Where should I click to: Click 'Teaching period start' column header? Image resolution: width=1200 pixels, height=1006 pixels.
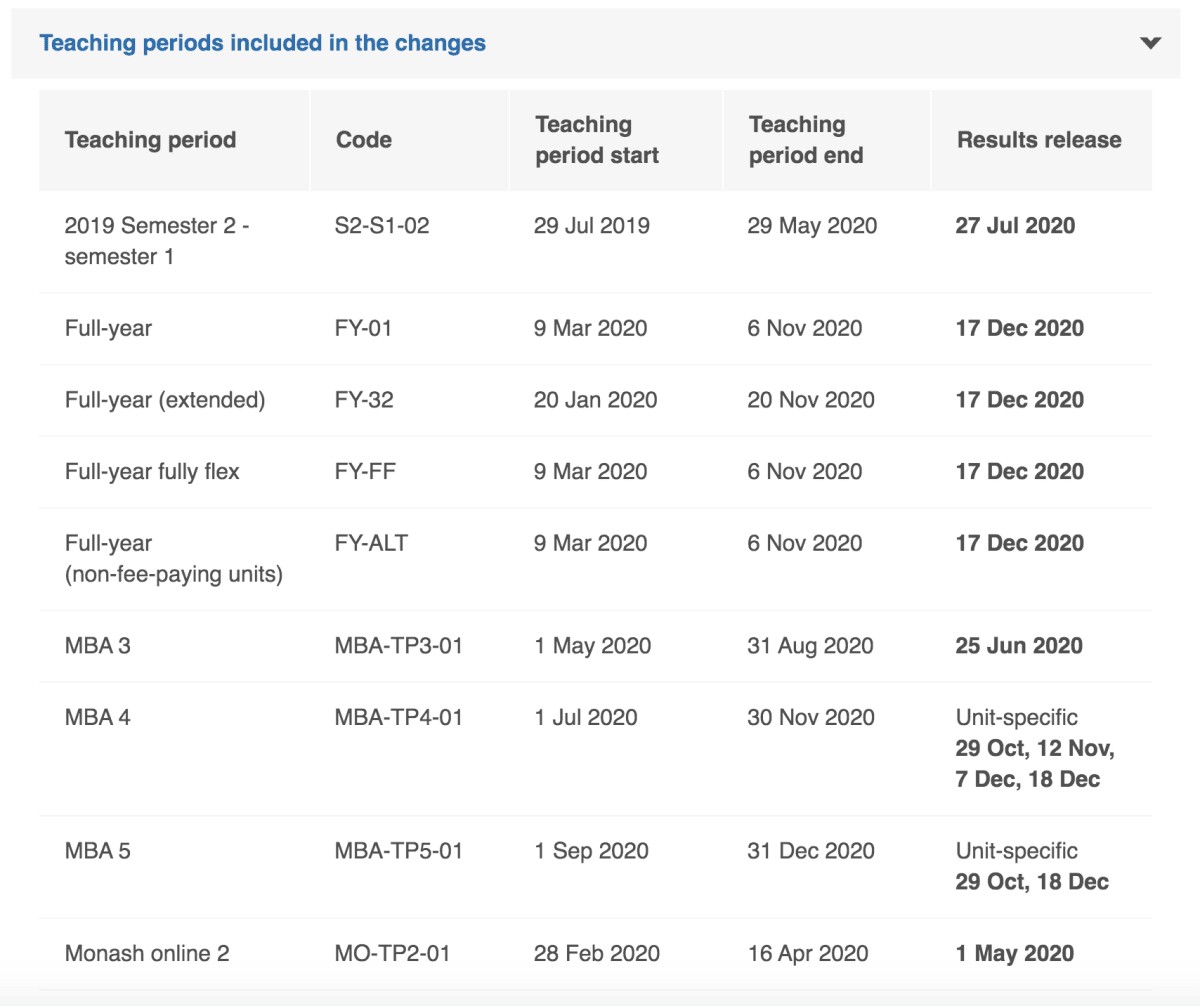pyautogui.click(x=597, y=140)
